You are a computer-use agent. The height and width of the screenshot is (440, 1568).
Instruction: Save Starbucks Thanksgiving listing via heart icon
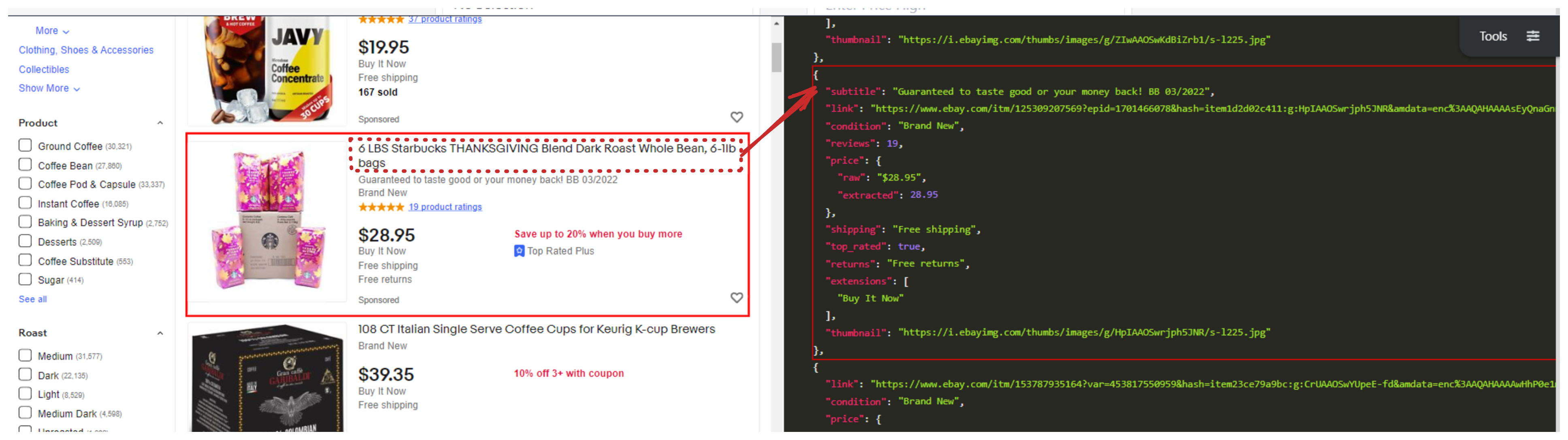tap(737, 298)
